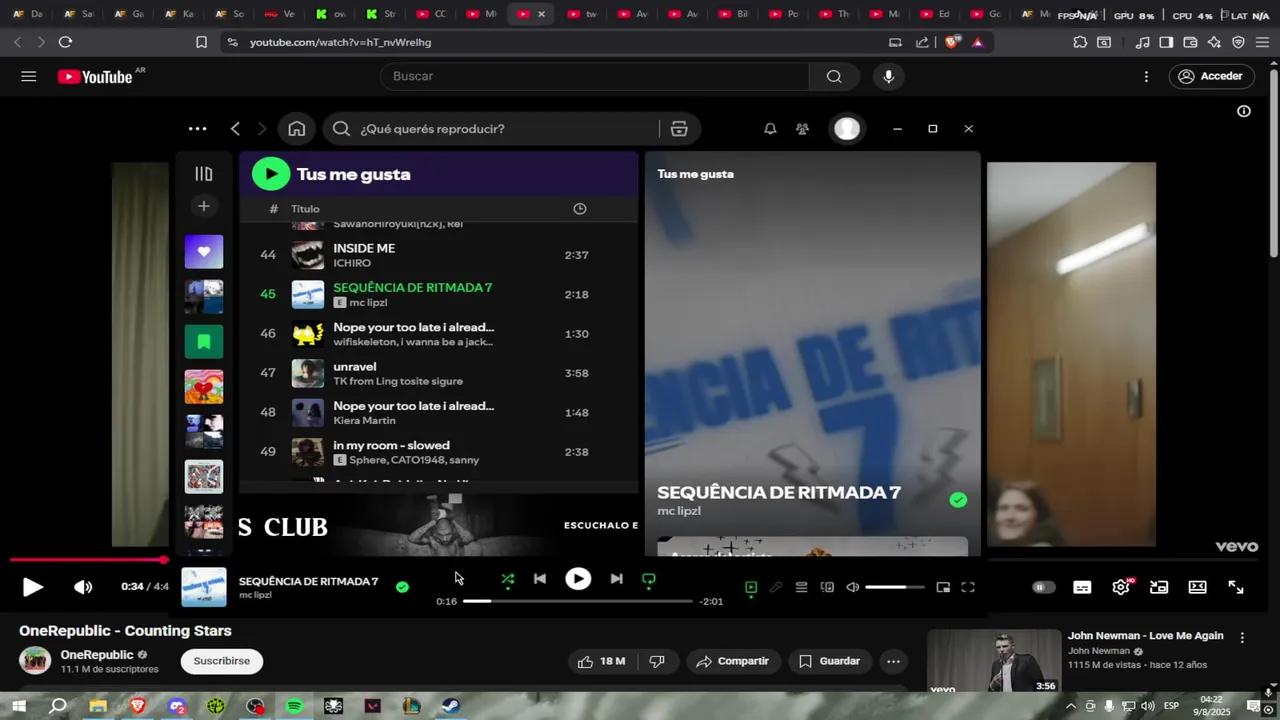This screenshot has width=1280, height=720.
Task: Click Spotify track progress bar
Action: click(x=578, y=601)
